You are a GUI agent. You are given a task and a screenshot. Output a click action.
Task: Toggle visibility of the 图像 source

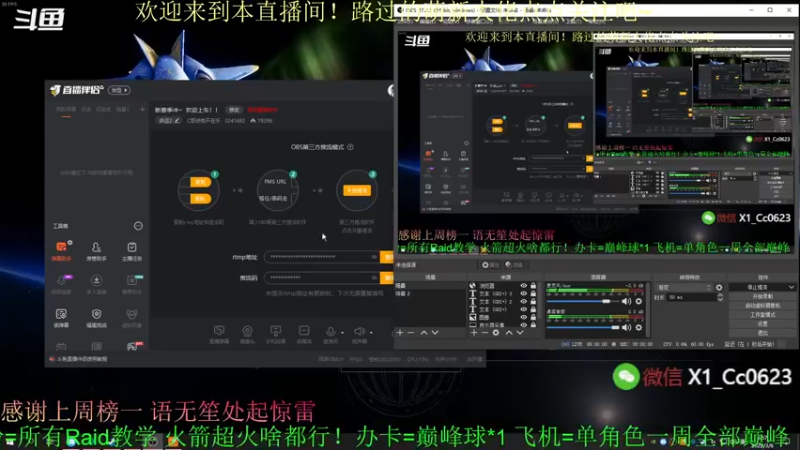pyautogui.click(x=523, y=317)
